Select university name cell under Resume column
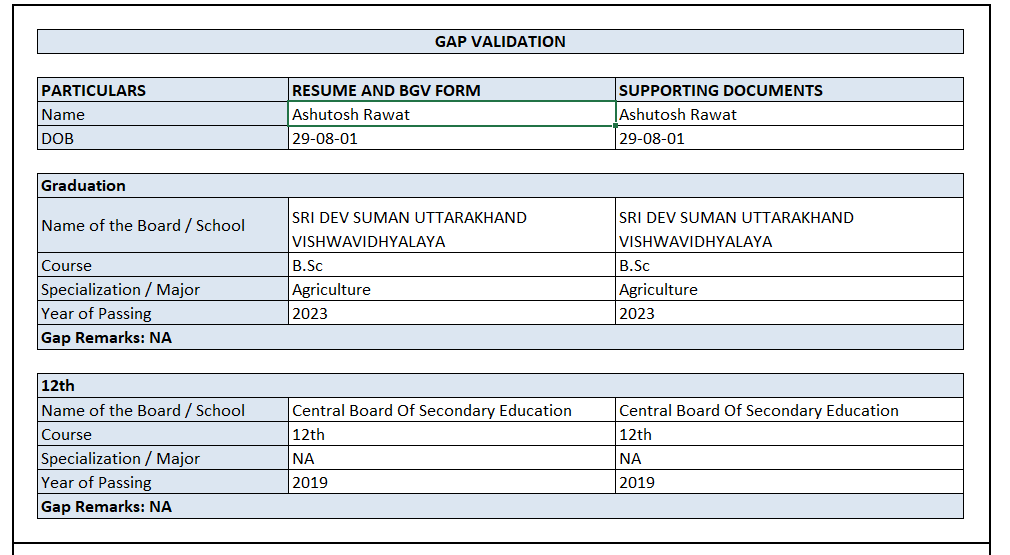Screen dimensions: 1010x555 coord(451,229)
